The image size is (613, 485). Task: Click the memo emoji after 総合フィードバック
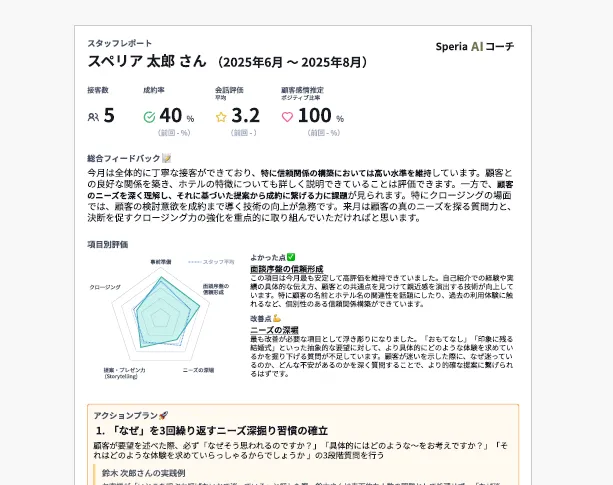[x=167, y=158]
